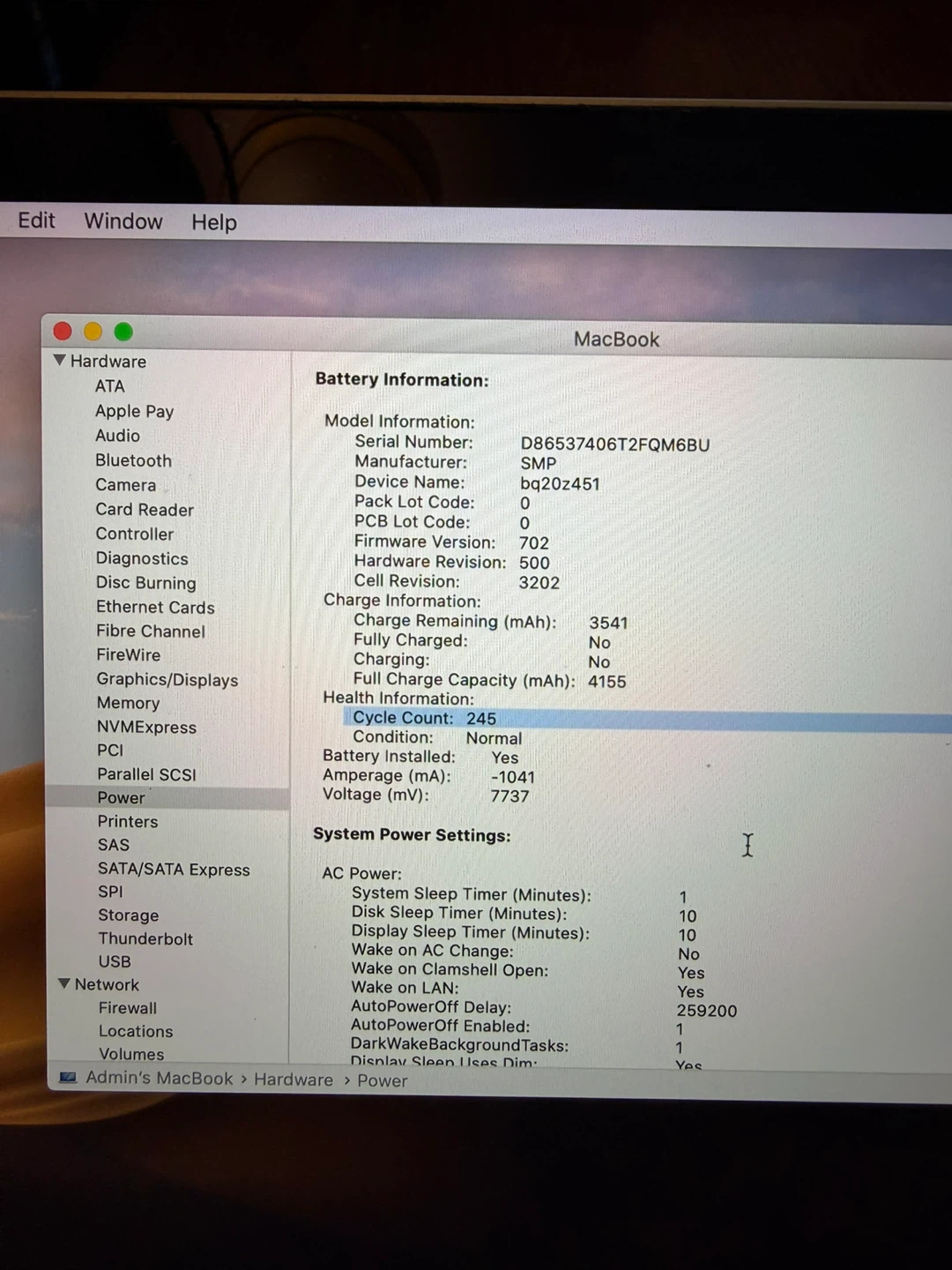
Task: Click the Manufacturer value SMP
Action: pos(539,464)
